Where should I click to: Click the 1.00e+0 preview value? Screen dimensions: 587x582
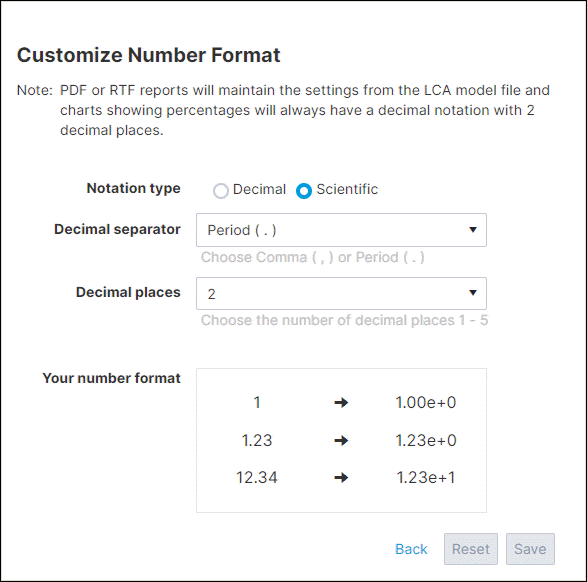(426, 403)
